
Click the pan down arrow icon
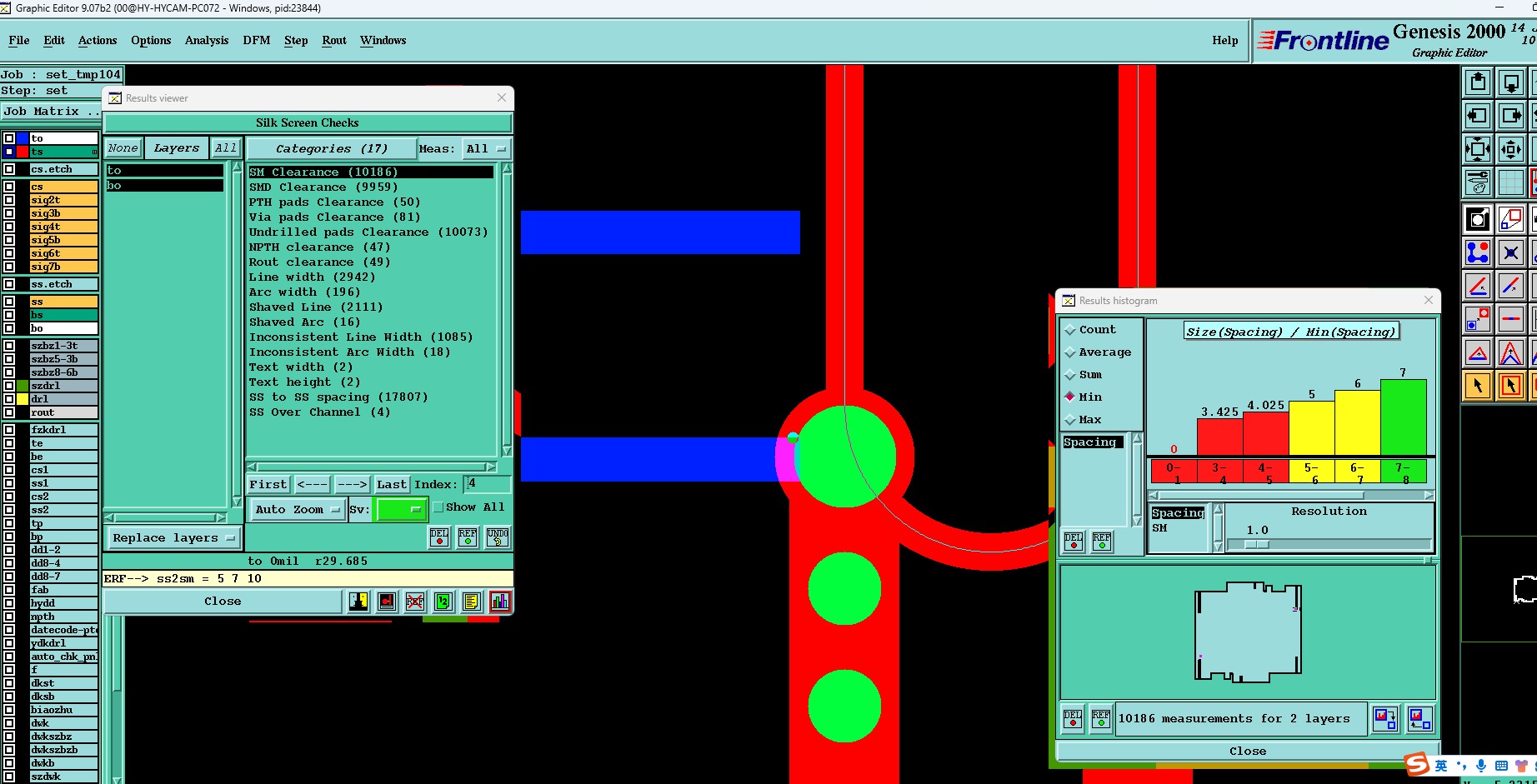pos(1511,82)
